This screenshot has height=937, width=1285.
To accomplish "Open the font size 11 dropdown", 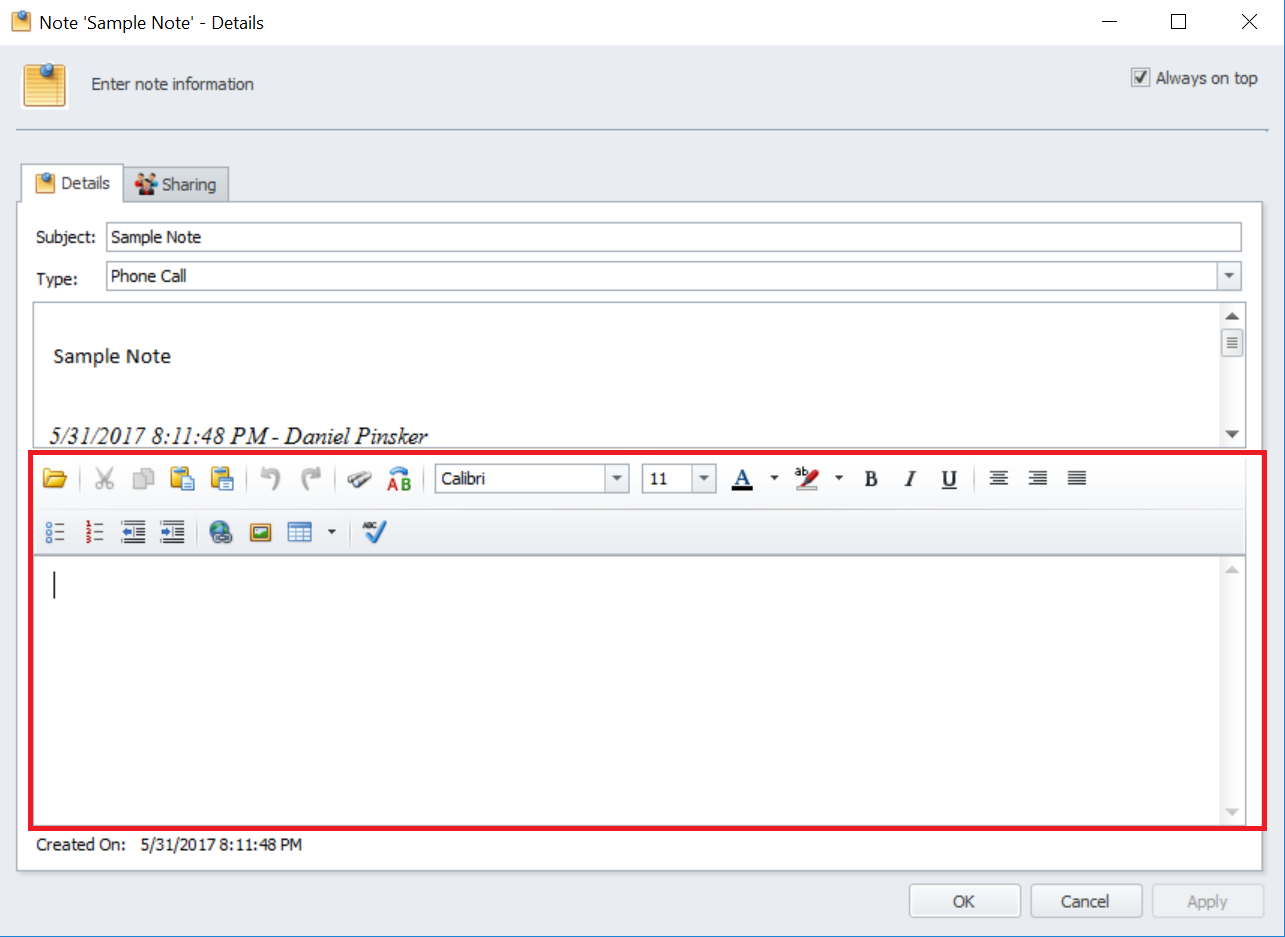I will click(x=704, y=479).
